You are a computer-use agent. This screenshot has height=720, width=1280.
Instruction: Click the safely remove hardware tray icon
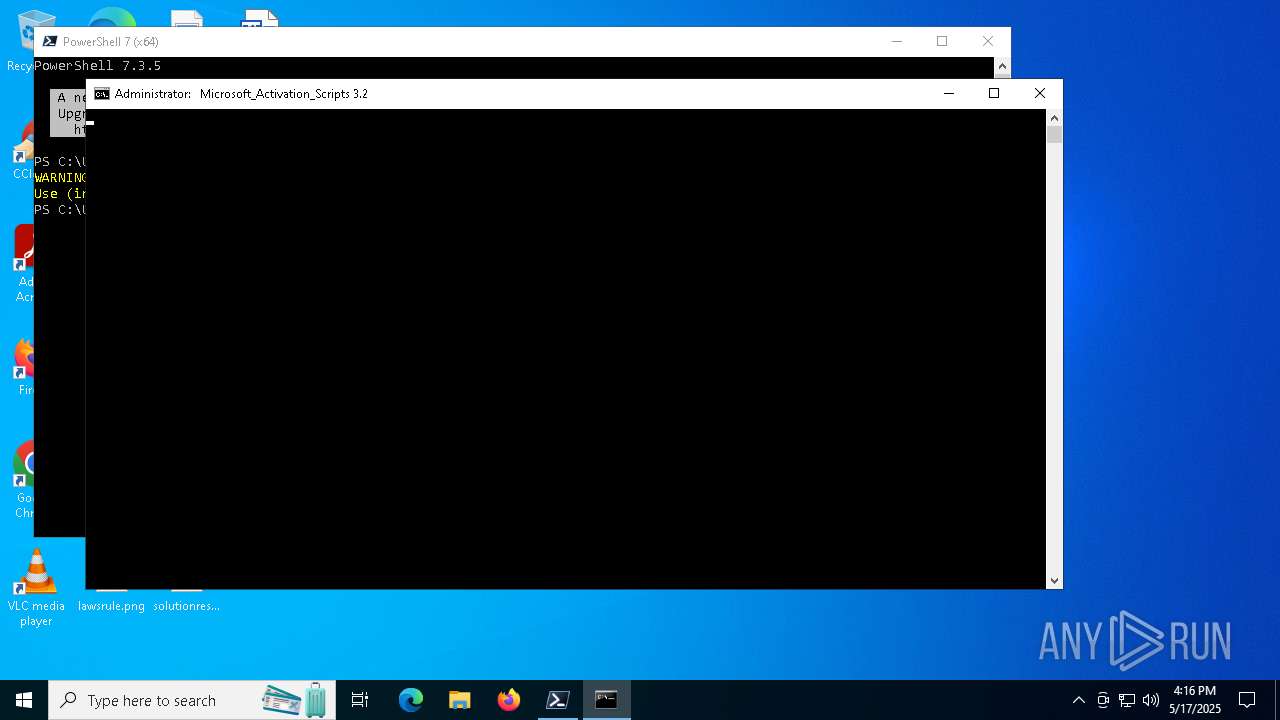(1103, 700)
